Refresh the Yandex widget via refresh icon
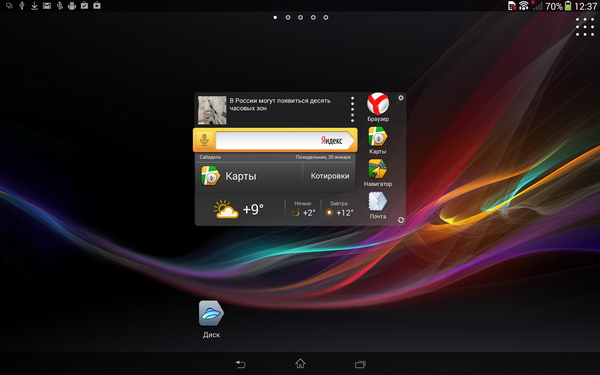The height and width of the screenshot is (375, 600). pos(401,220)
